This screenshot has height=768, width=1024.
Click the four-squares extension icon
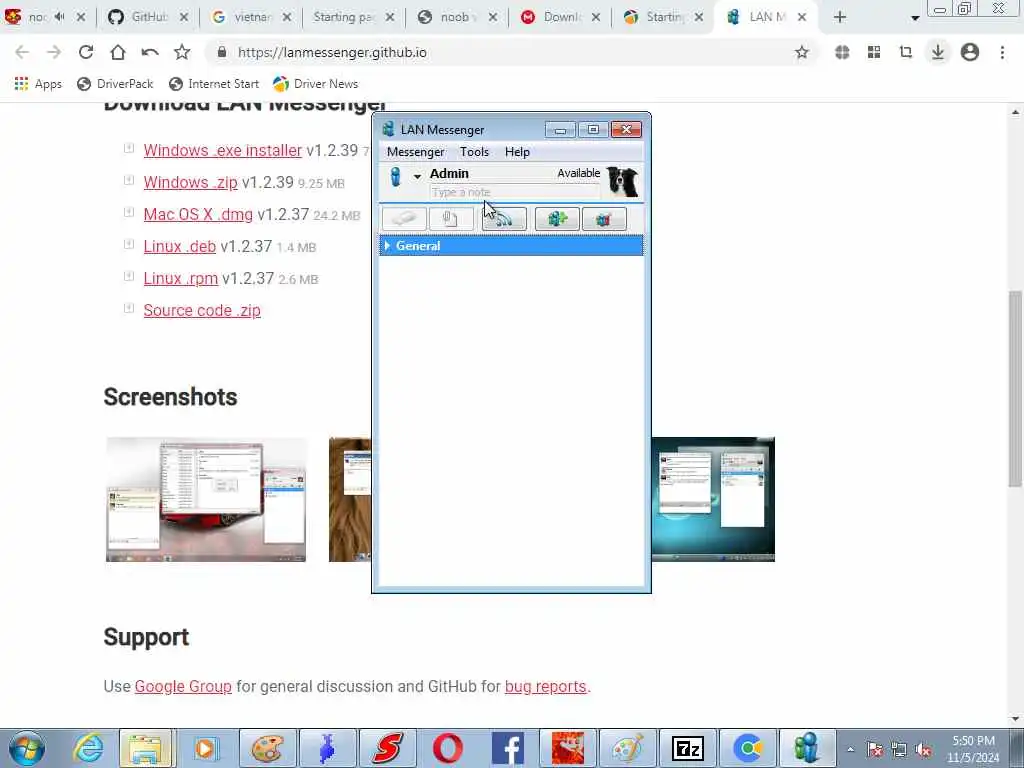coord(874,52)
